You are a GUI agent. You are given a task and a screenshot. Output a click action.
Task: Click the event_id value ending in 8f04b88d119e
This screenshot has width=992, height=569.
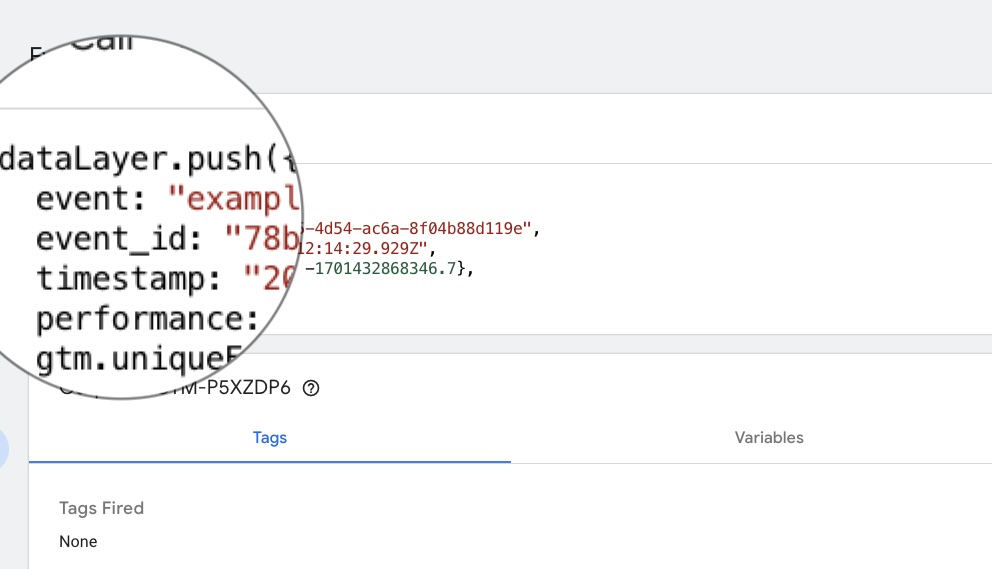420,229
